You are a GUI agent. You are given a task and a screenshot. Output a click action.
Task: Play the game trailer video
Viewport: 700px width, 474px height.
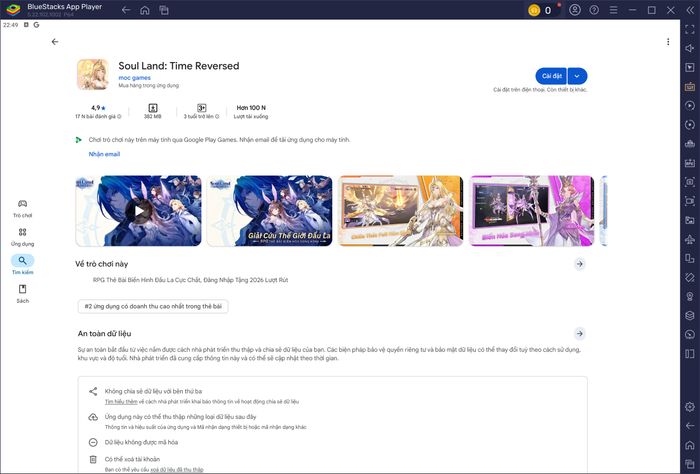[x=138, y=211]
